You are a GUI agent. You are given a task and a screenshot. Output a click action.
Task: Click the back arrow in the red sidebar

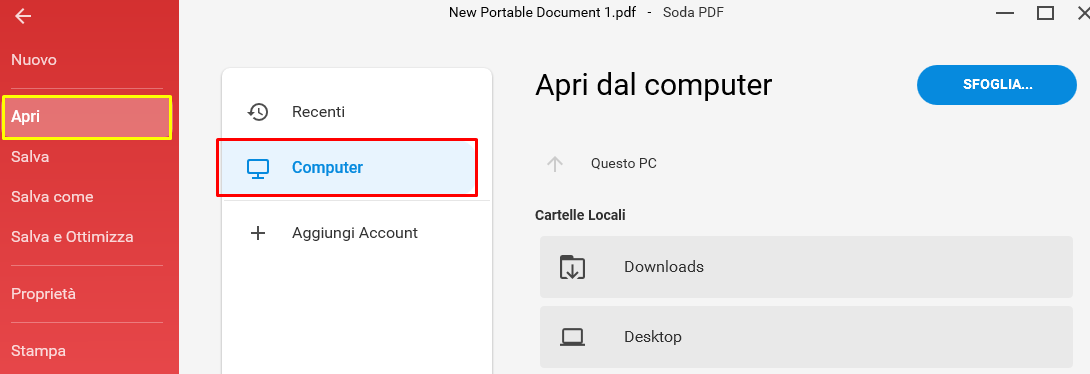23,16
